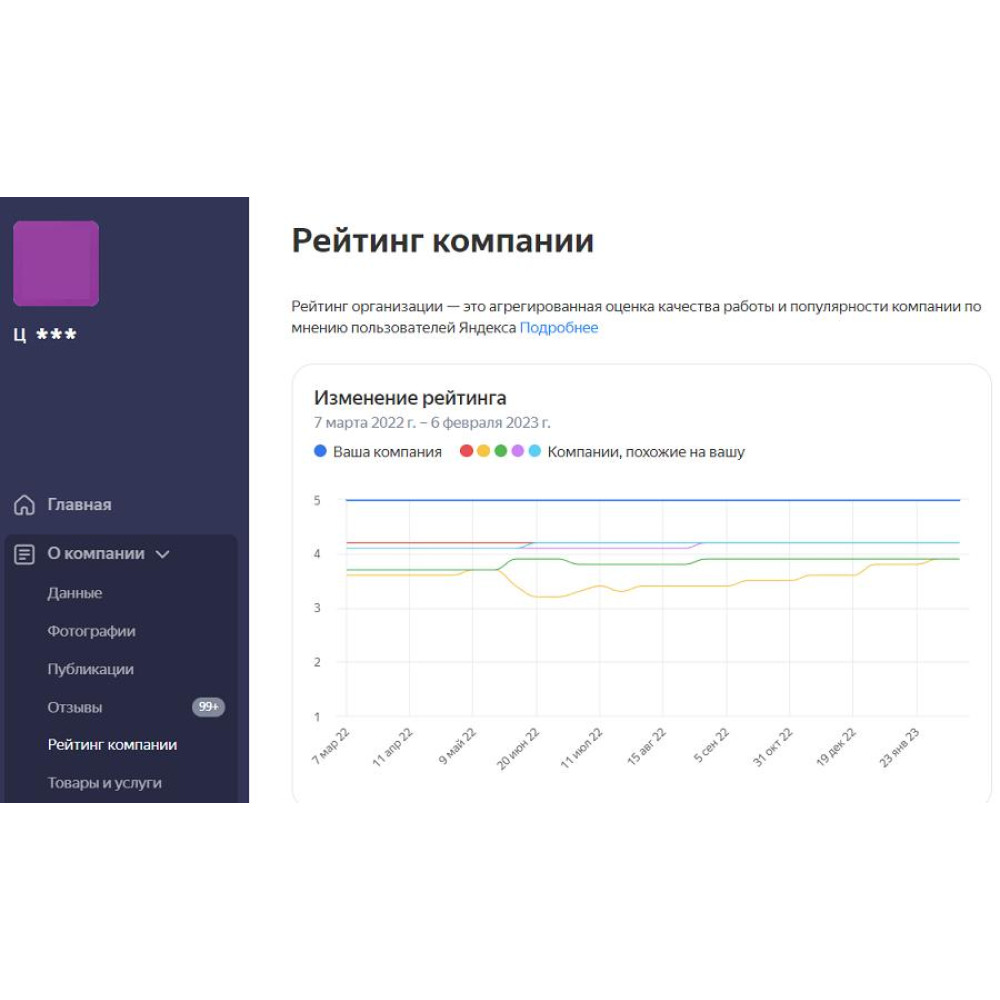Click the red competitor legend dot
The image size is (1000, 1000).
pyautogui.click(x=466, y=452)
